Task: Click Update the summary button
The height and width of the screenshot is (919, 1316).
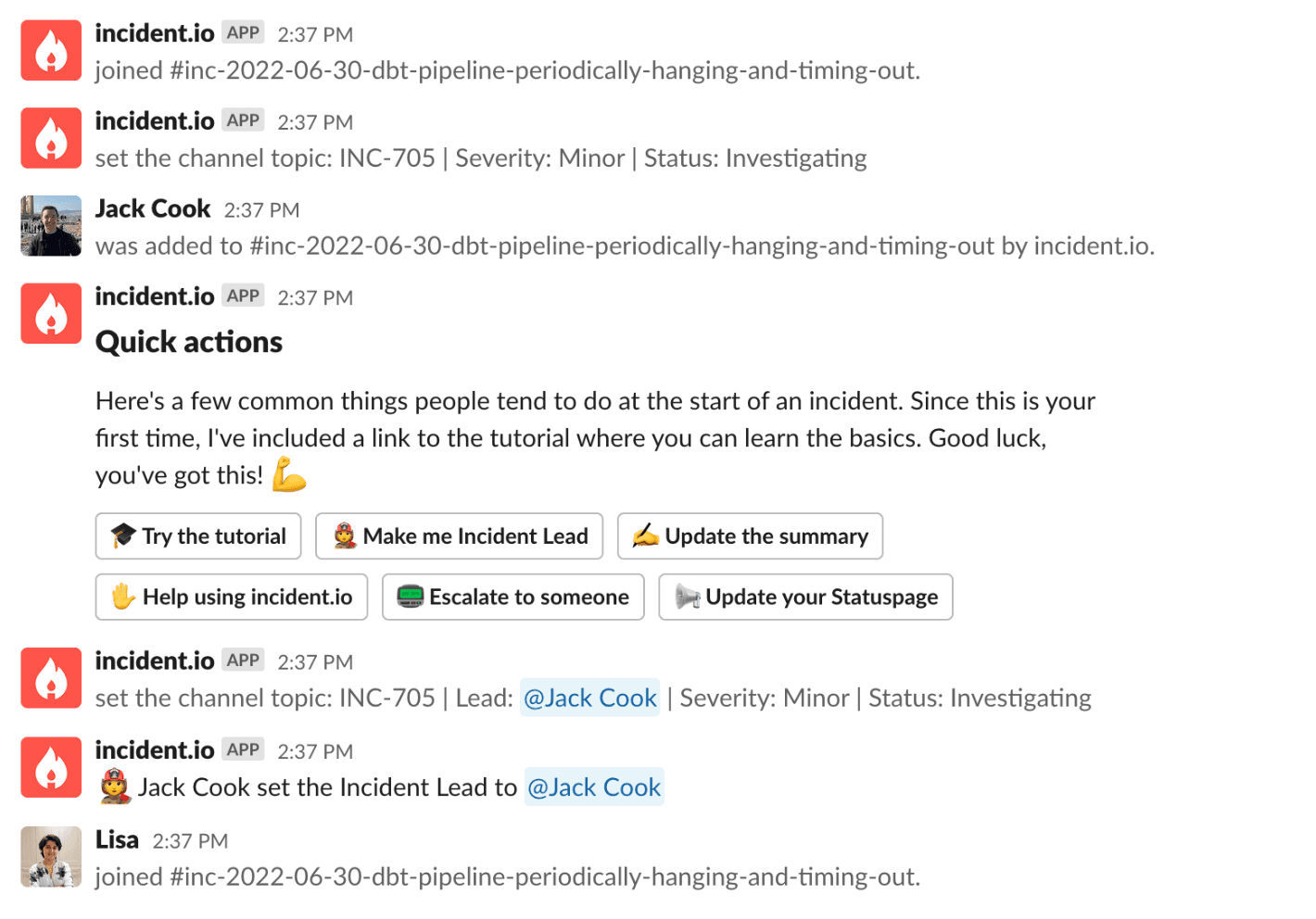Action: coord(750,536)
